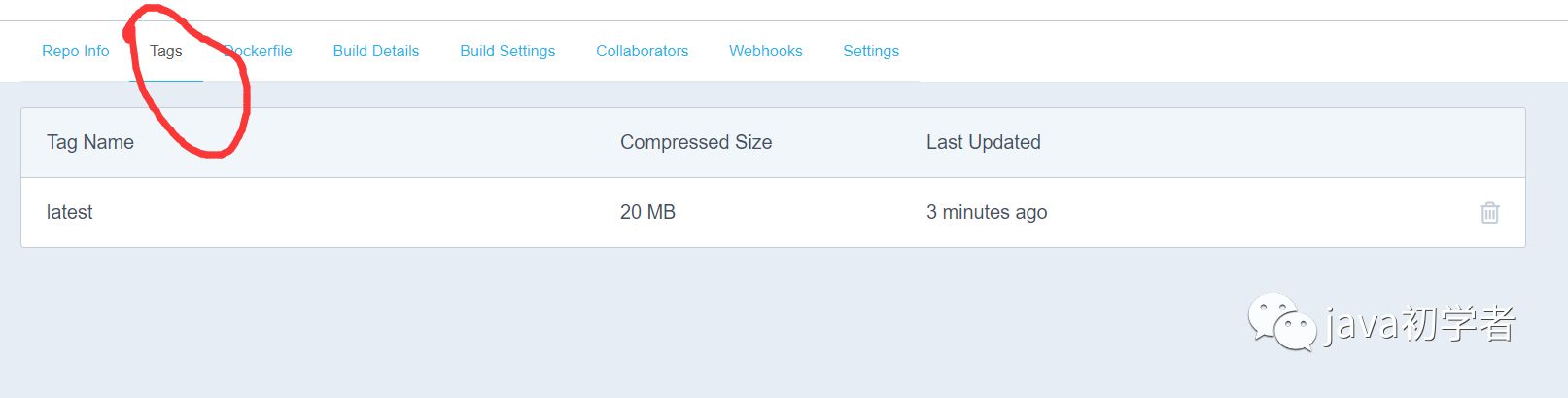
Task: Open the Repo Info tab
Action: 76,51
